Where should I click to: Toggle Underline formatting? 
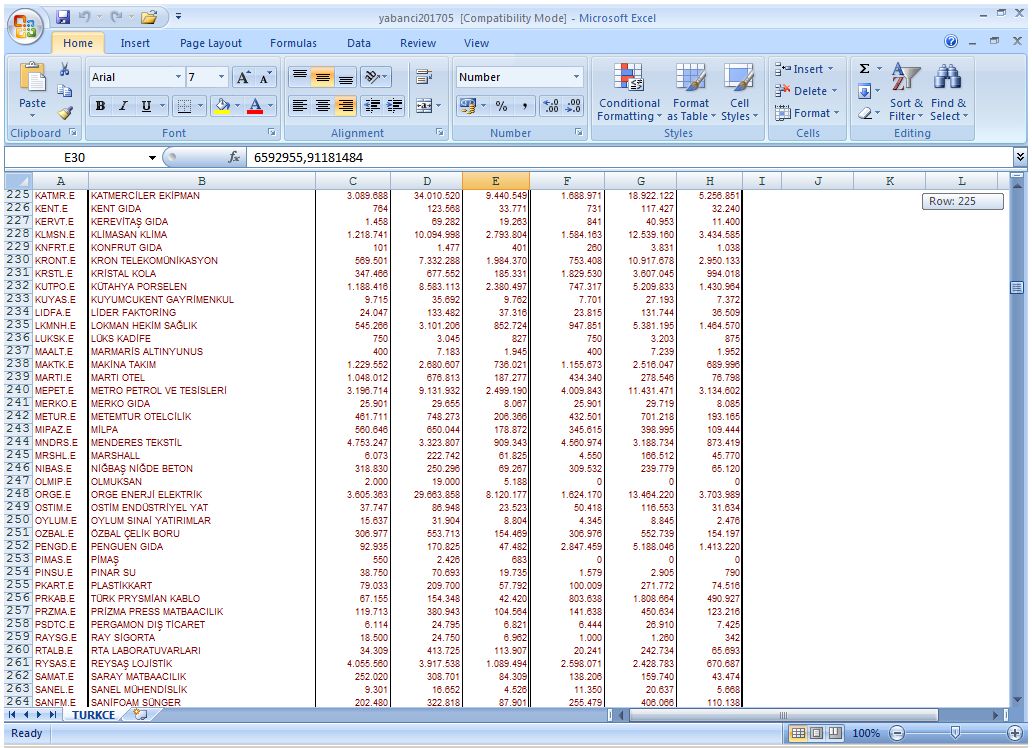[x=146, y=105]
